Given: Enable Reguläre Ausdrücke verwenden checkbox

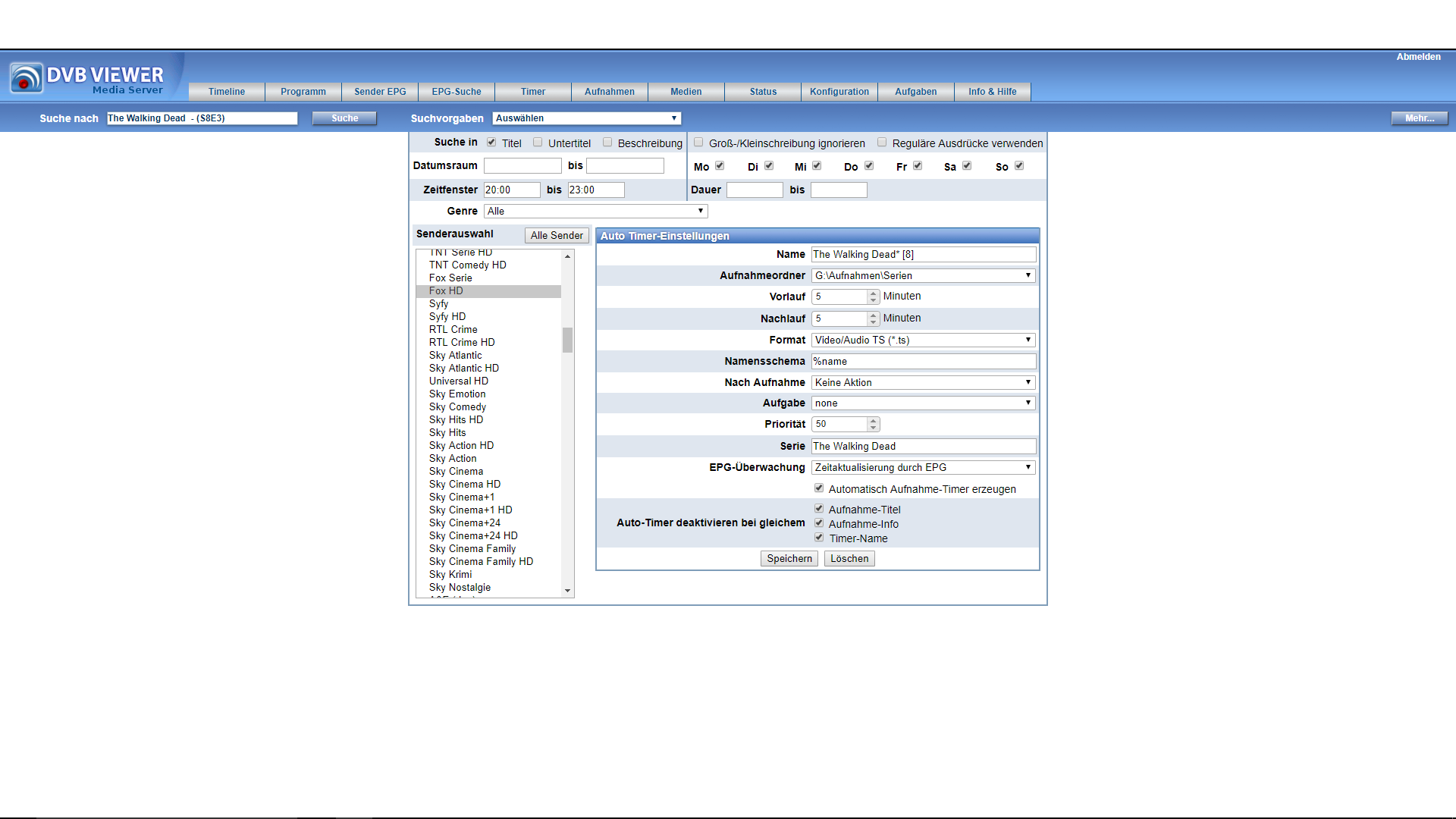Looking at the screenshot, I should tap(882, 143).
